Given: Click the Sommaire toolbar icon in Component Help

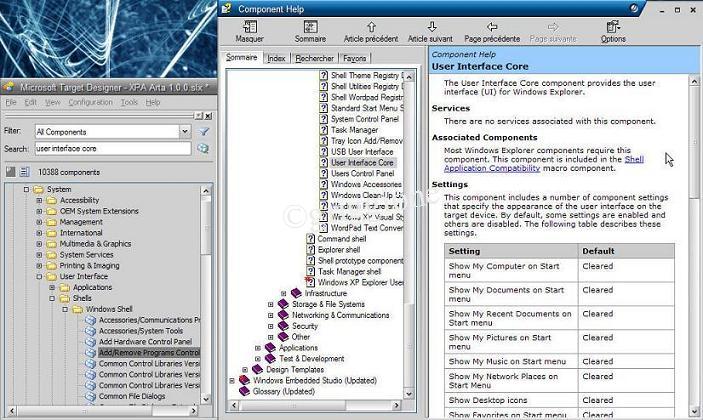Looking at the screenshot, I should tap(310, 27).
